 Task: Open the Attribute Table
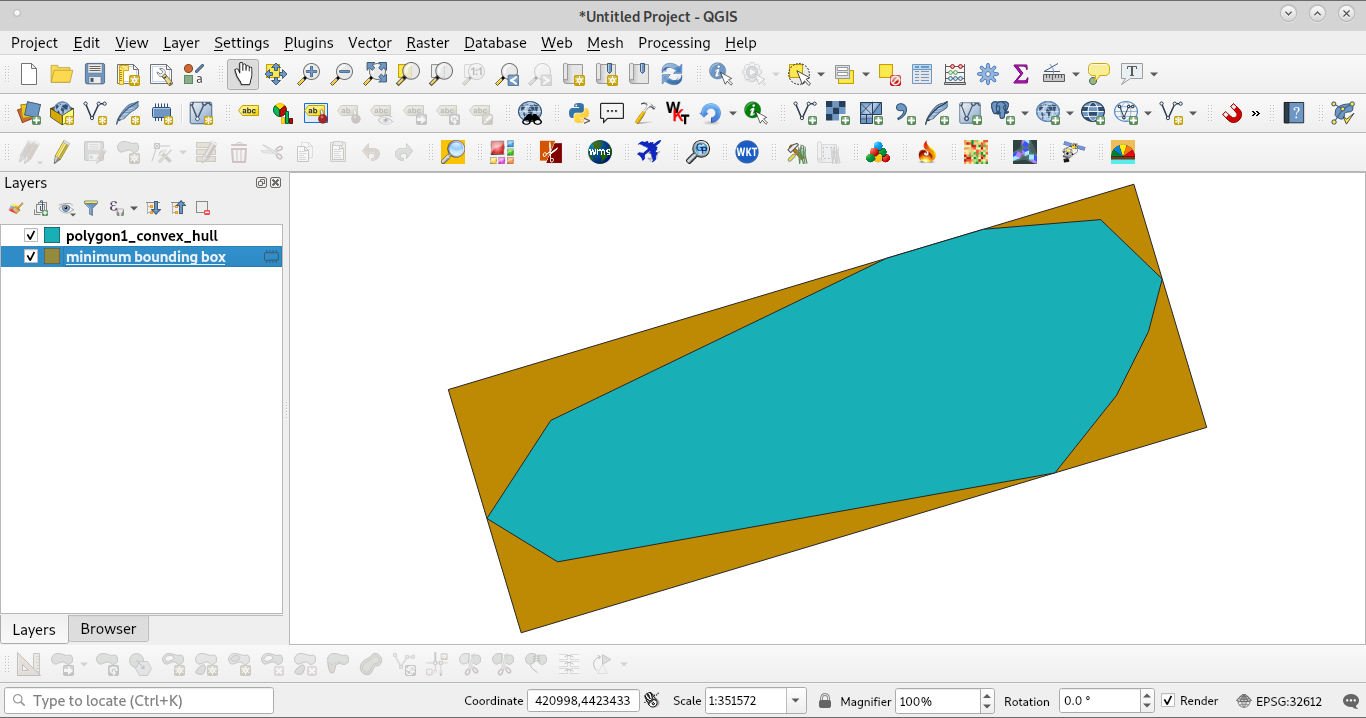[x=921, y=73]
